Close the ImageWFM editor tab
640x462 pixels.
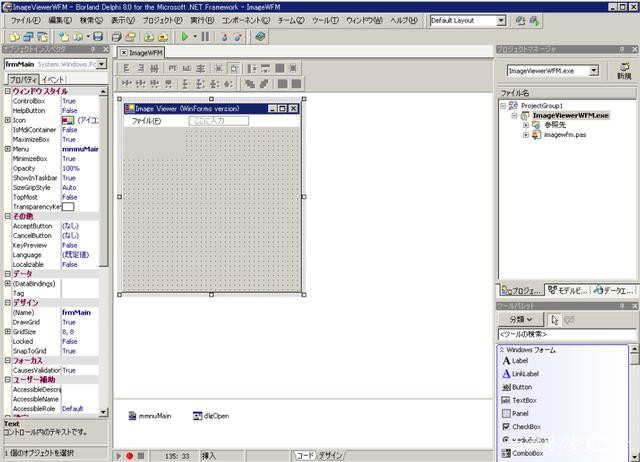click(124, 53)
